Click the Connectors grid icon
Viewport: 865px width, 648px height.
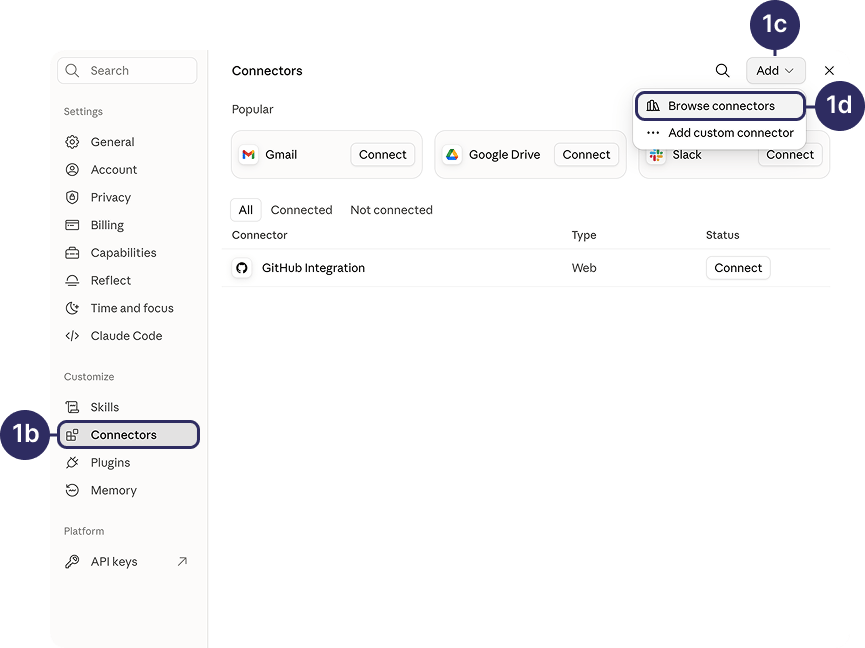[x=72, y=435]
